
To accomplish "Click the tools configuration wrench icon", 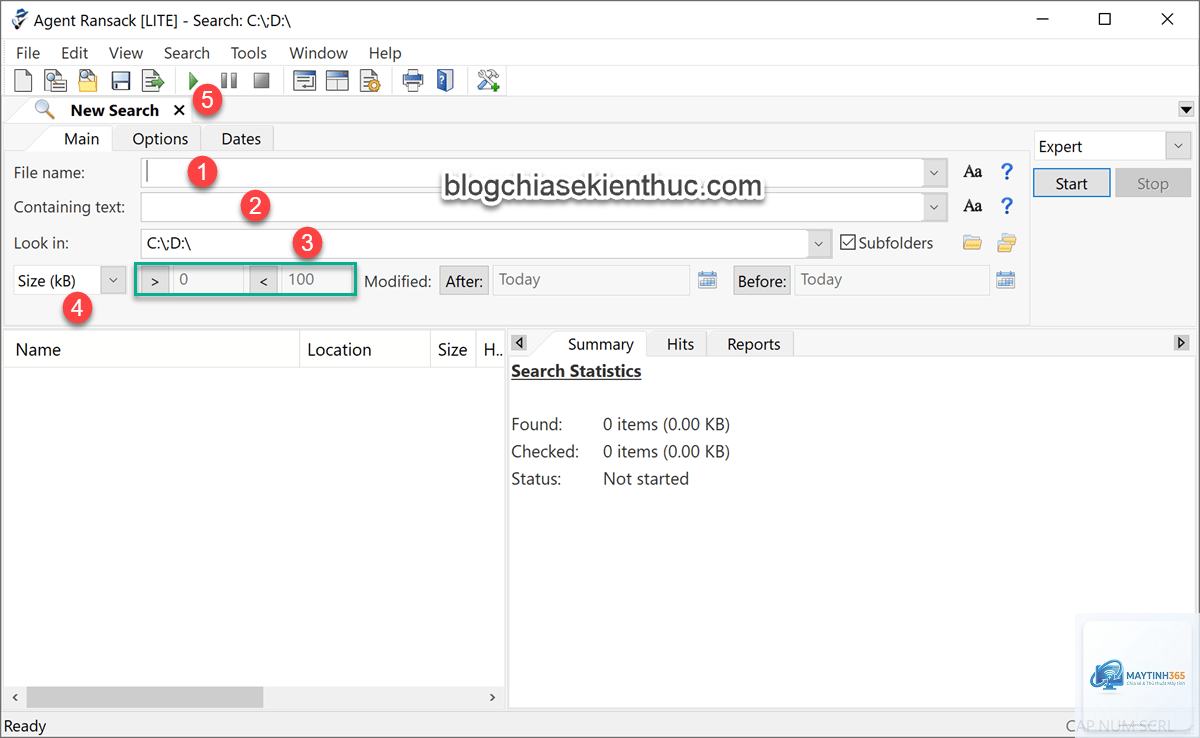I will 488,81.
